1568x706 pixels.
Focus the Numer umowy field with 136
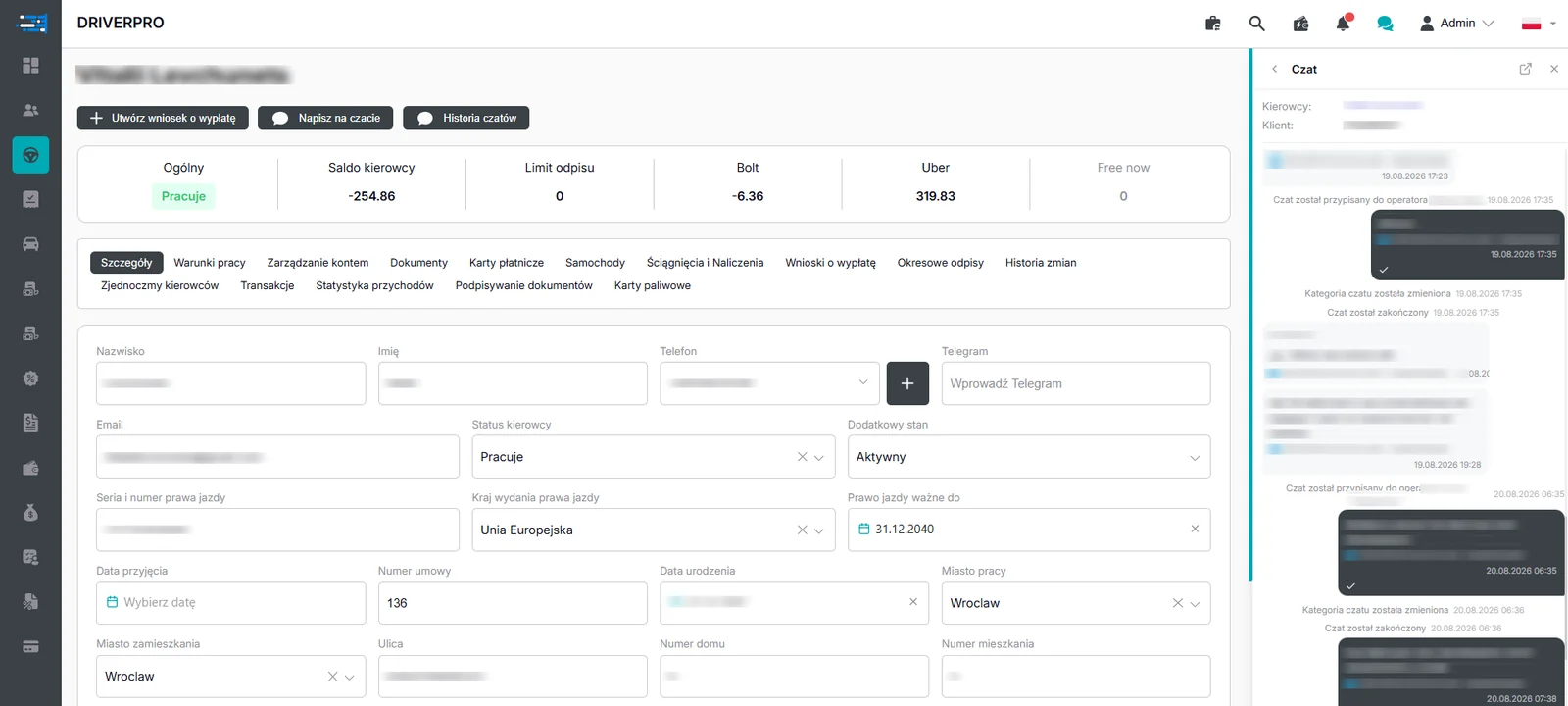pyautogui.click(x=513, y=603)
